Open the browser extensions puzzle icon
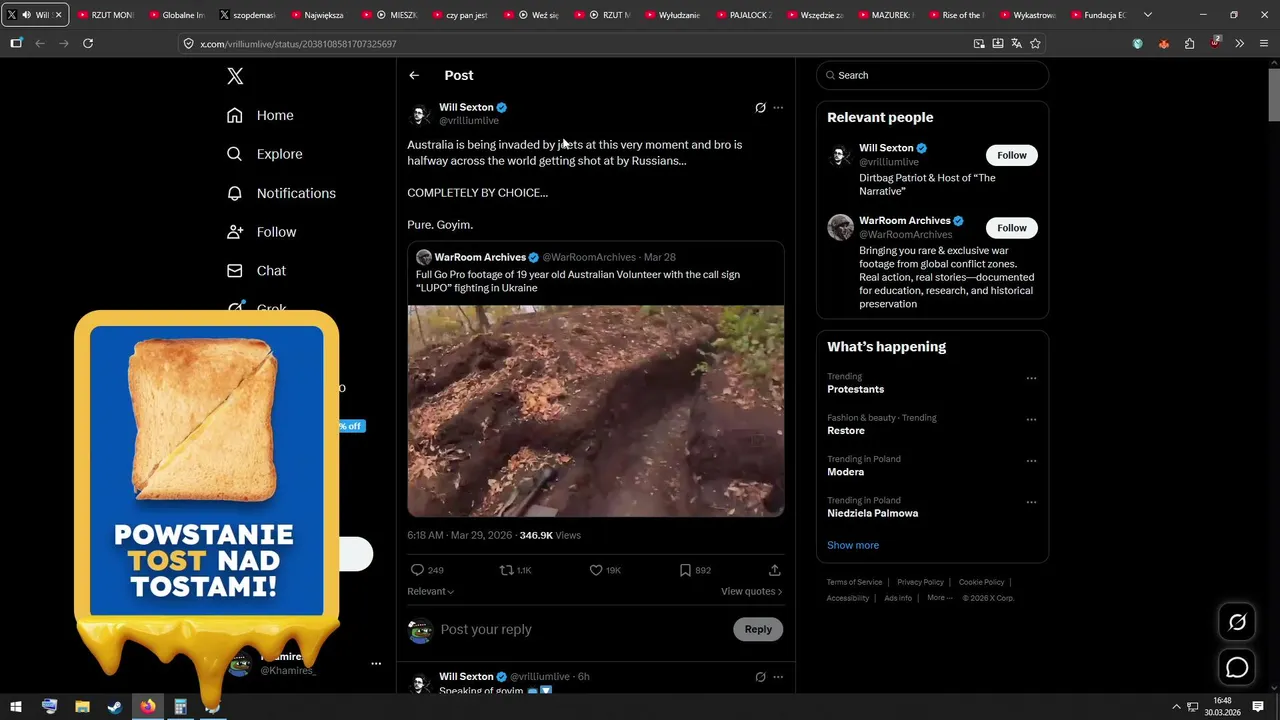This screenshot has width=1280, height=720. [1189, 43]
